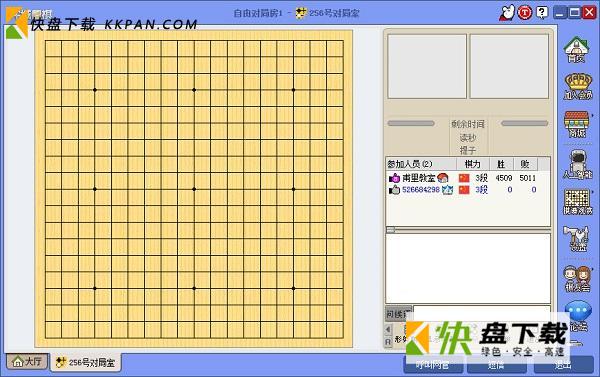This screenshot has width=600, height=377.
Task: Open the 商城 shop icon
Action: click(x=577, y=124)
